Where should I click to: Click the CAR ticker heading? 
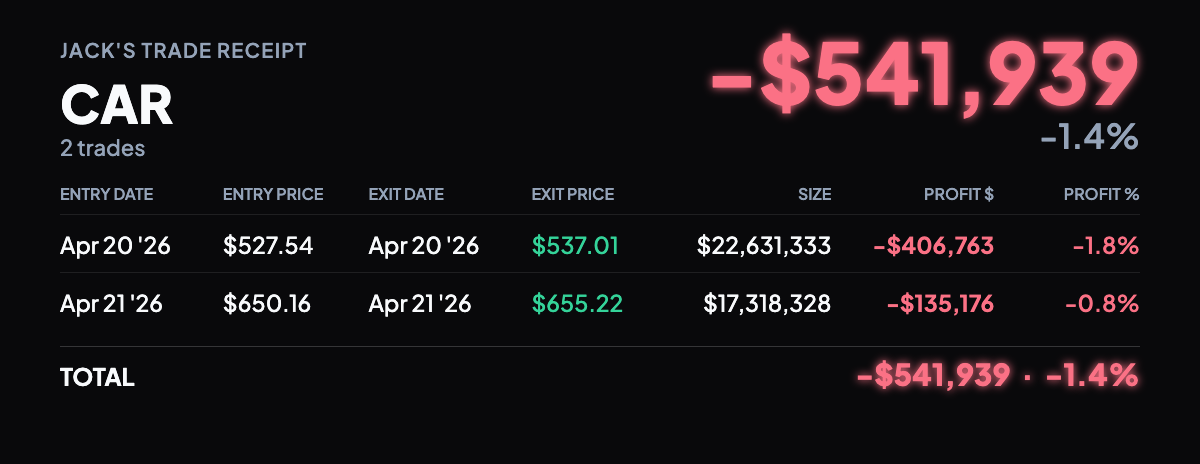(117, 105)
